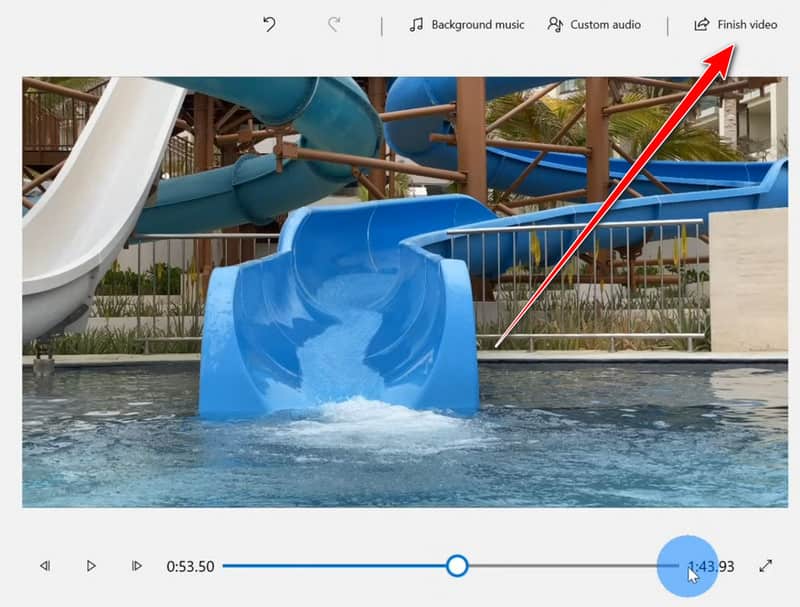Click the step-back-one-frame icon
Image resolution: width=800 pixels, height=607 pixels.
(44, 565)
